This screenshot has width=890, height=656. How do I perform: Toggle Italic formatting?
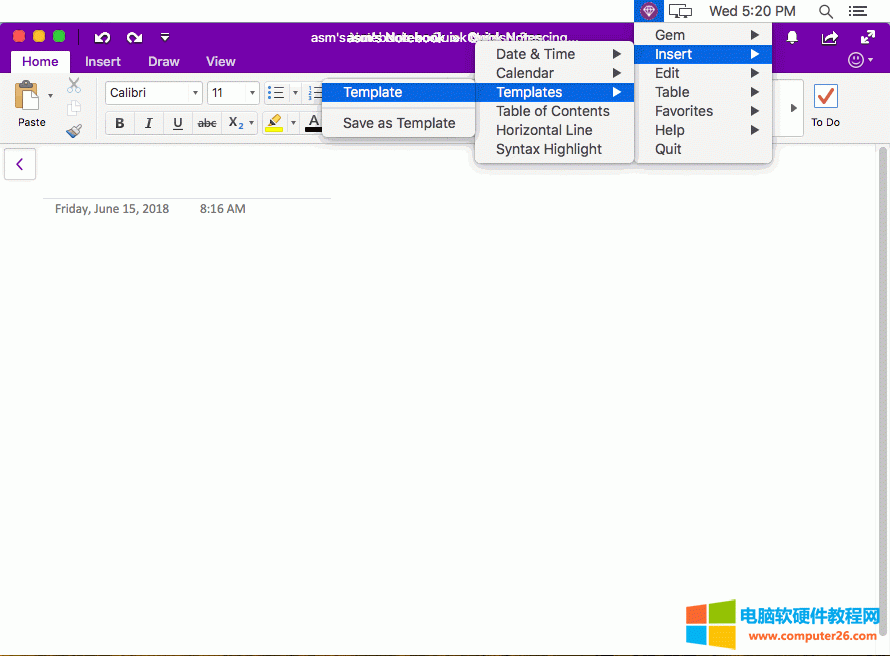(x=149, y=124)
